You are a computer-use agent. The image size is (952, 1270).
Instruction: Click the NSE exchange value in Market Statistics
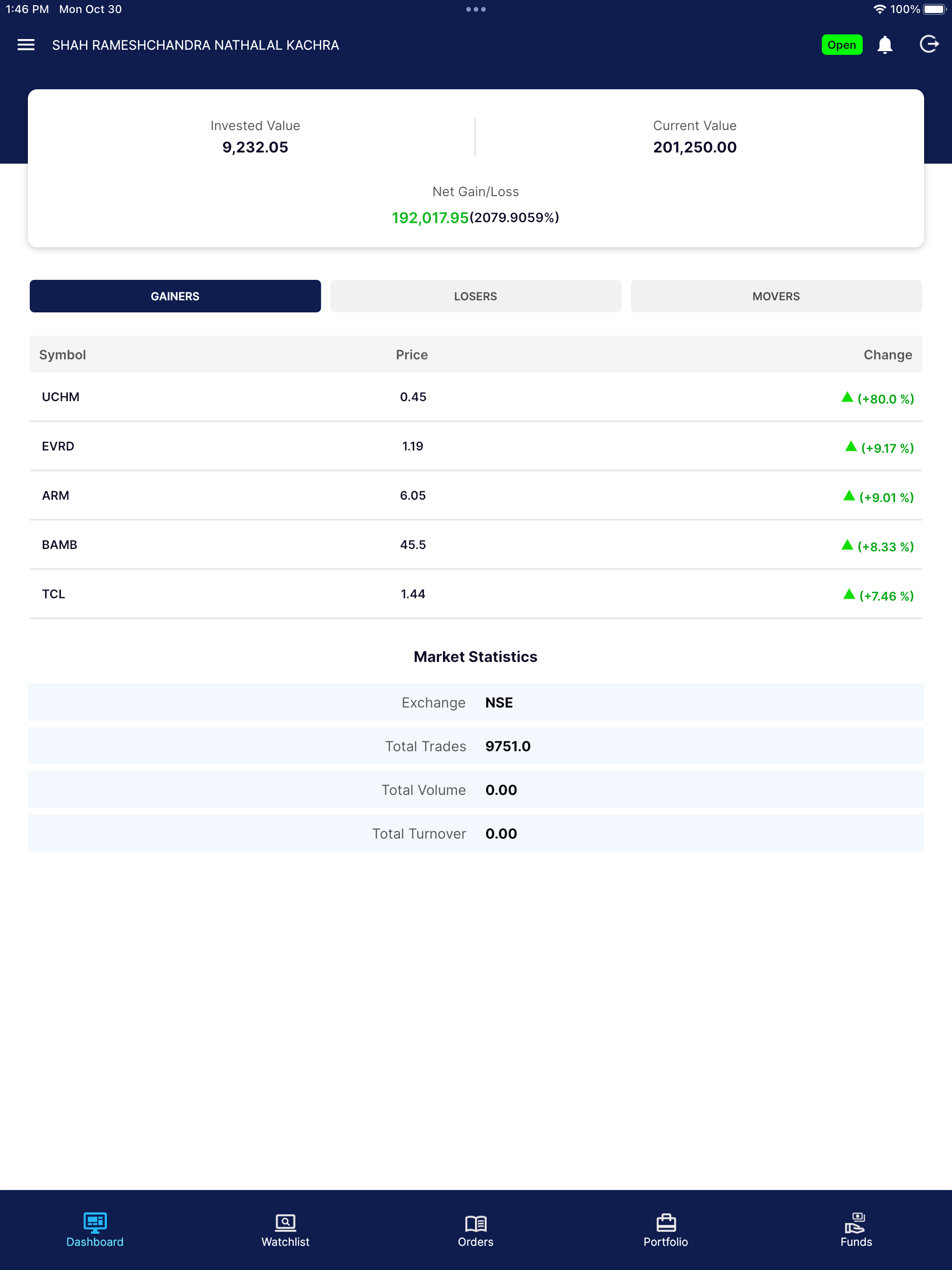(x=498, y=702)
